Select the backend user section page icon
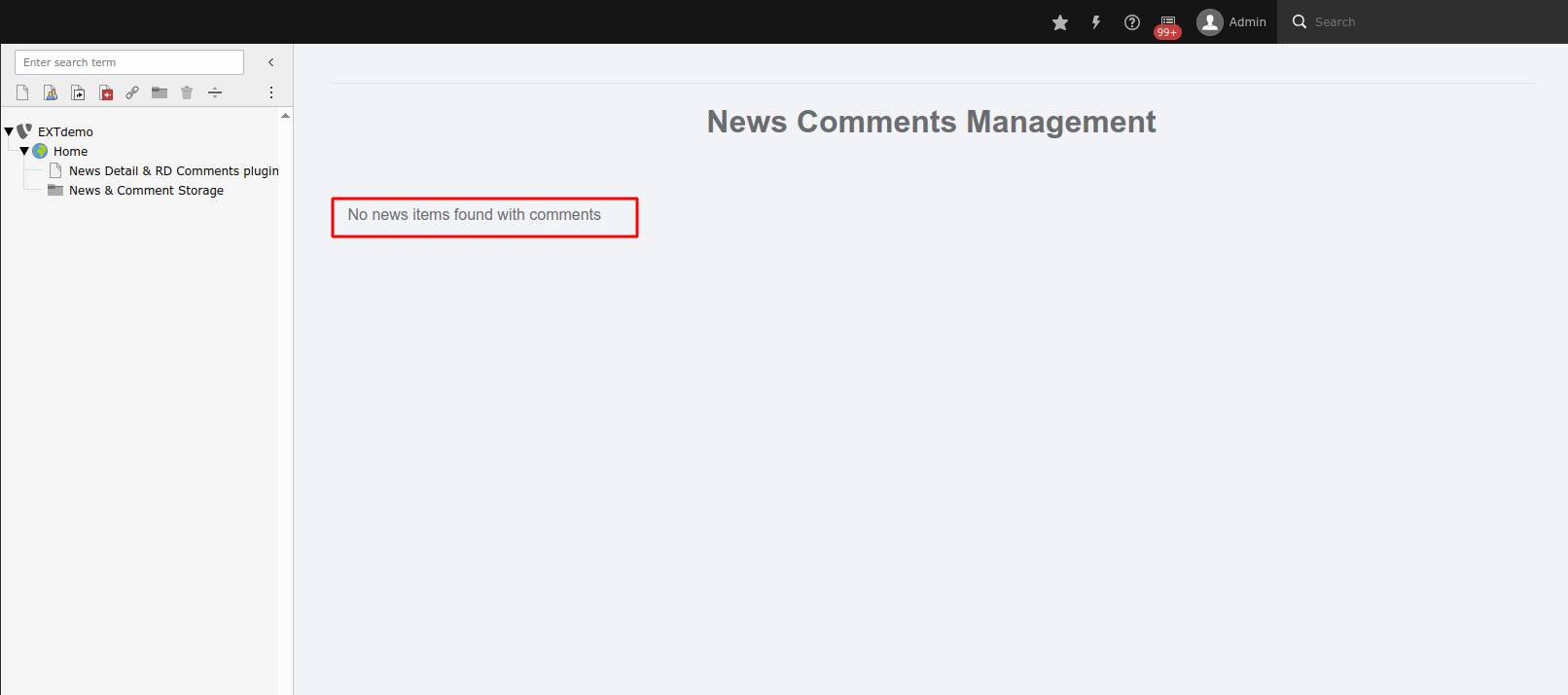Screen dimensions: 1568x695 51,92
